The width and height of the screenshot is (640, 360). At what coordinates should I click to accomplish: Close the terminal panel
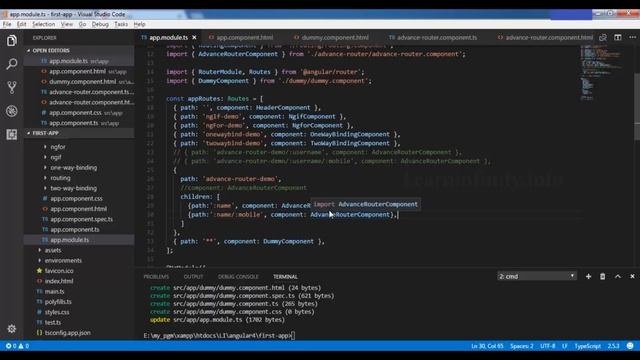[632, 276]
